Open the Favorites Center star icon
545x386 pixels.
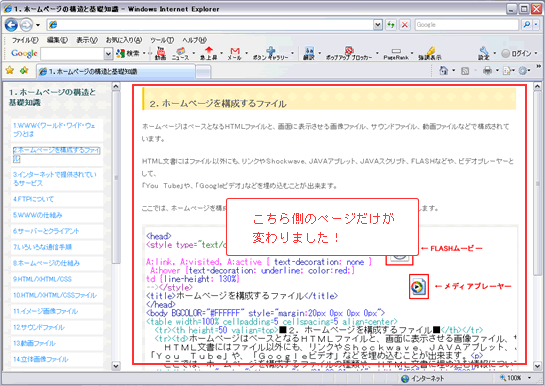10,71
